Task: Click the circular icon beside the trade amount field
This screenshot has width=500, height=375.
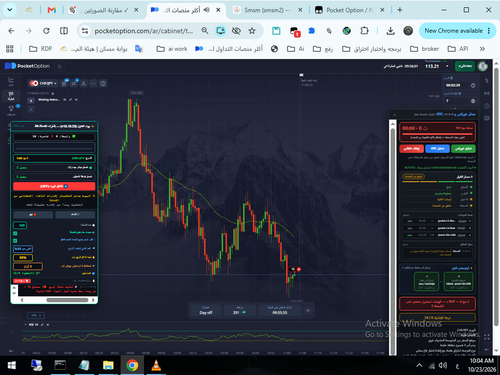Action: coord(473,101)
